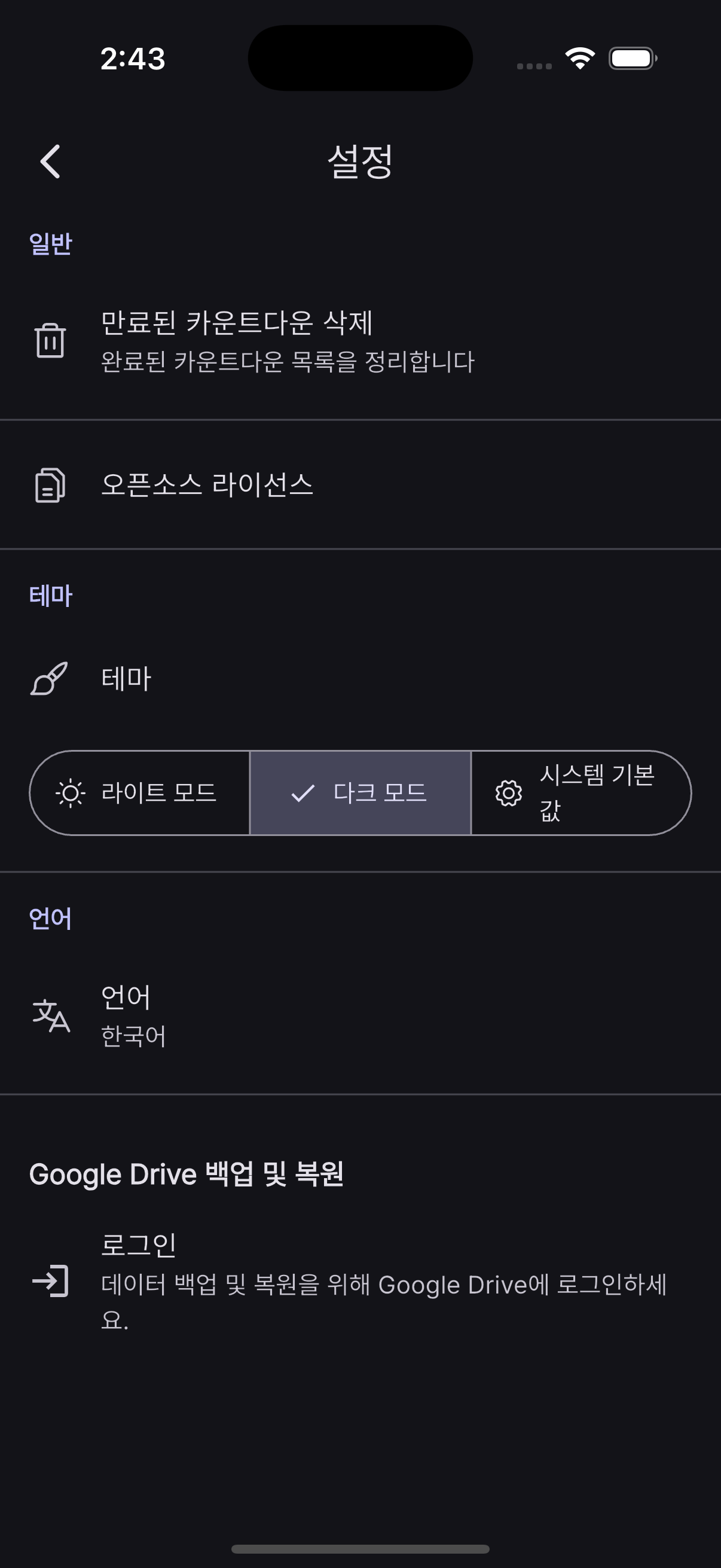The height and width of the screenshot is (1568, 721).
Task: Open 오픈소스 라이선스 entry
Action: [x=207, y=485]
